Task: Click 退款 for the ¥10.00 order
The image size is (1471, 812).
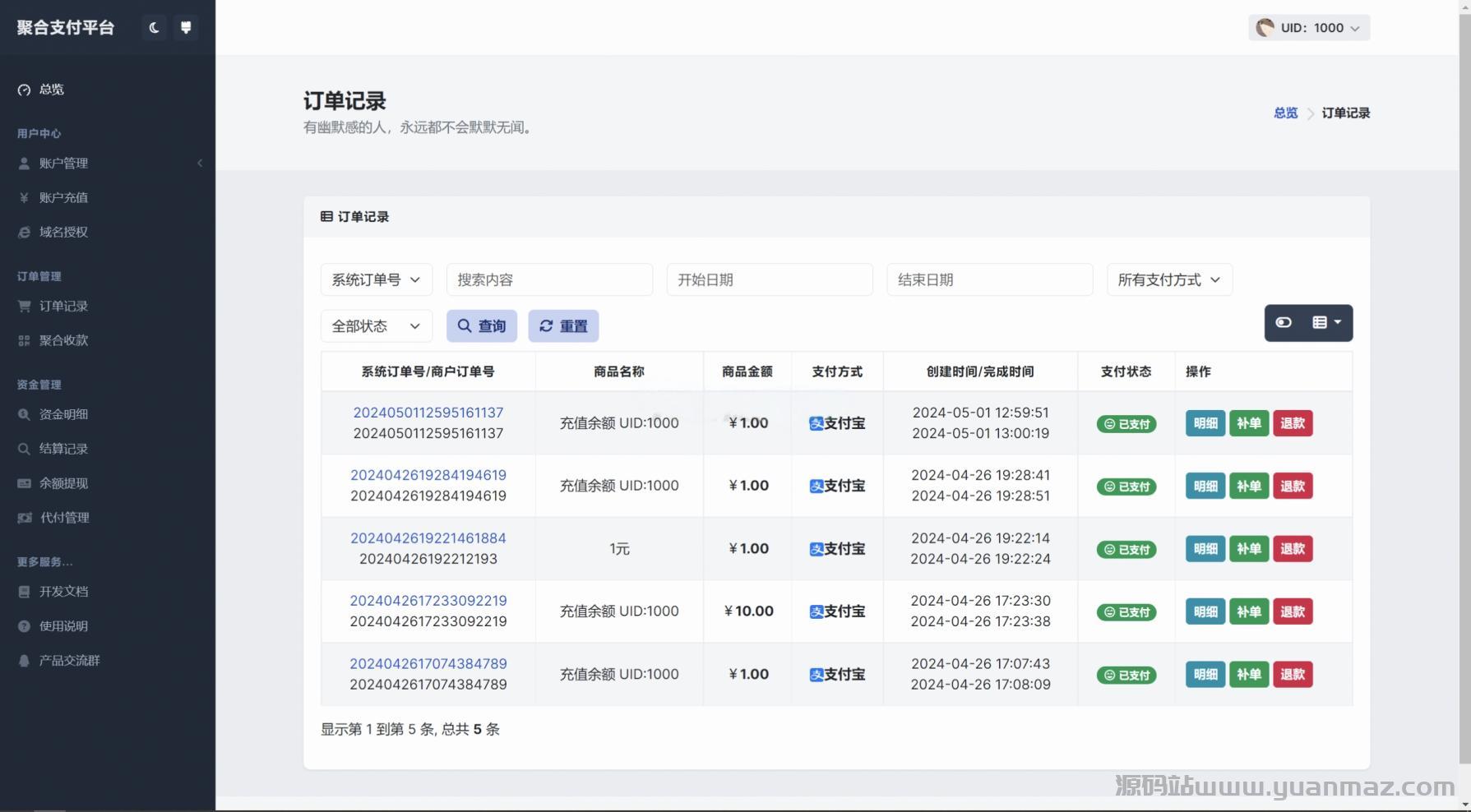Action: [x=1292, y=611]
